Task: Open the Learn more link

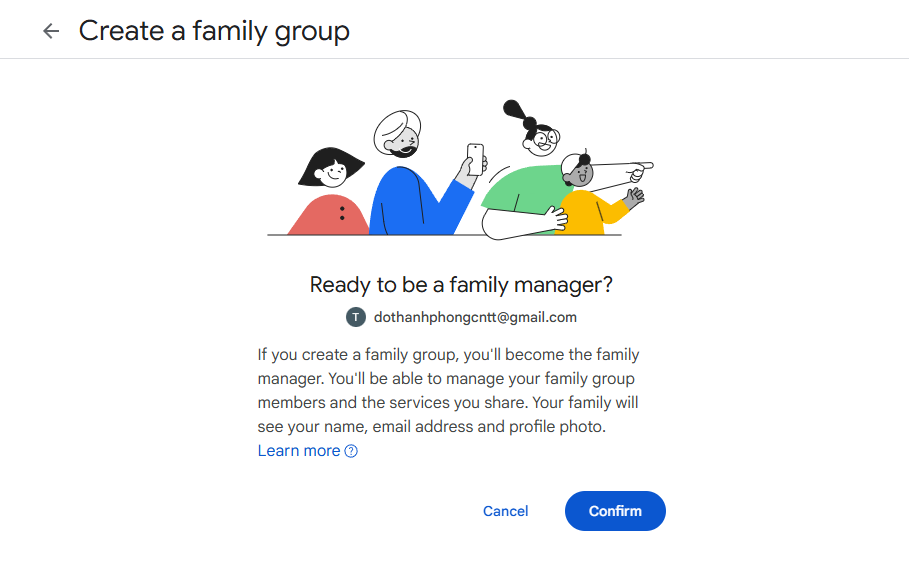Action: tap(299, 451)
